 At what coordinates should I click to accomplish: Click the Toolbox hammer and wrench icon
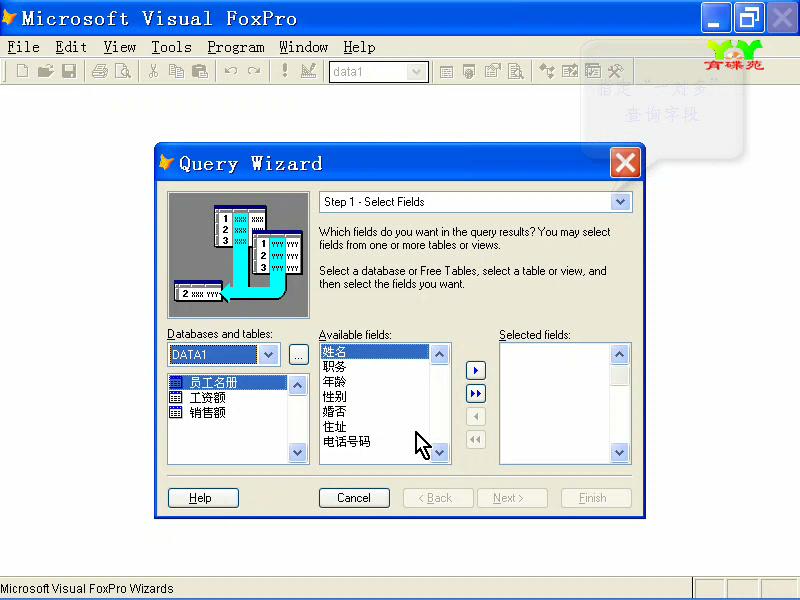(x=616, y=71)
